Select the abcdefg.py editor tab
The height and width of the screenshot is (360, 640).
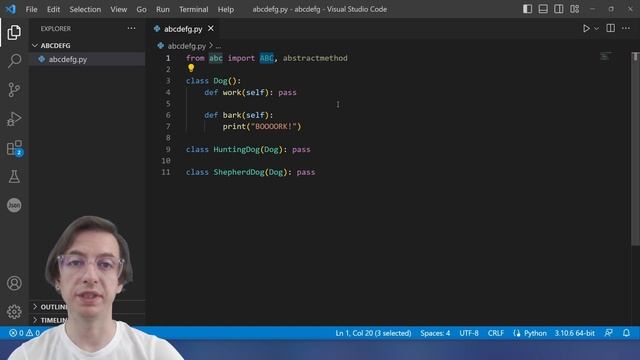pos(183,29)
